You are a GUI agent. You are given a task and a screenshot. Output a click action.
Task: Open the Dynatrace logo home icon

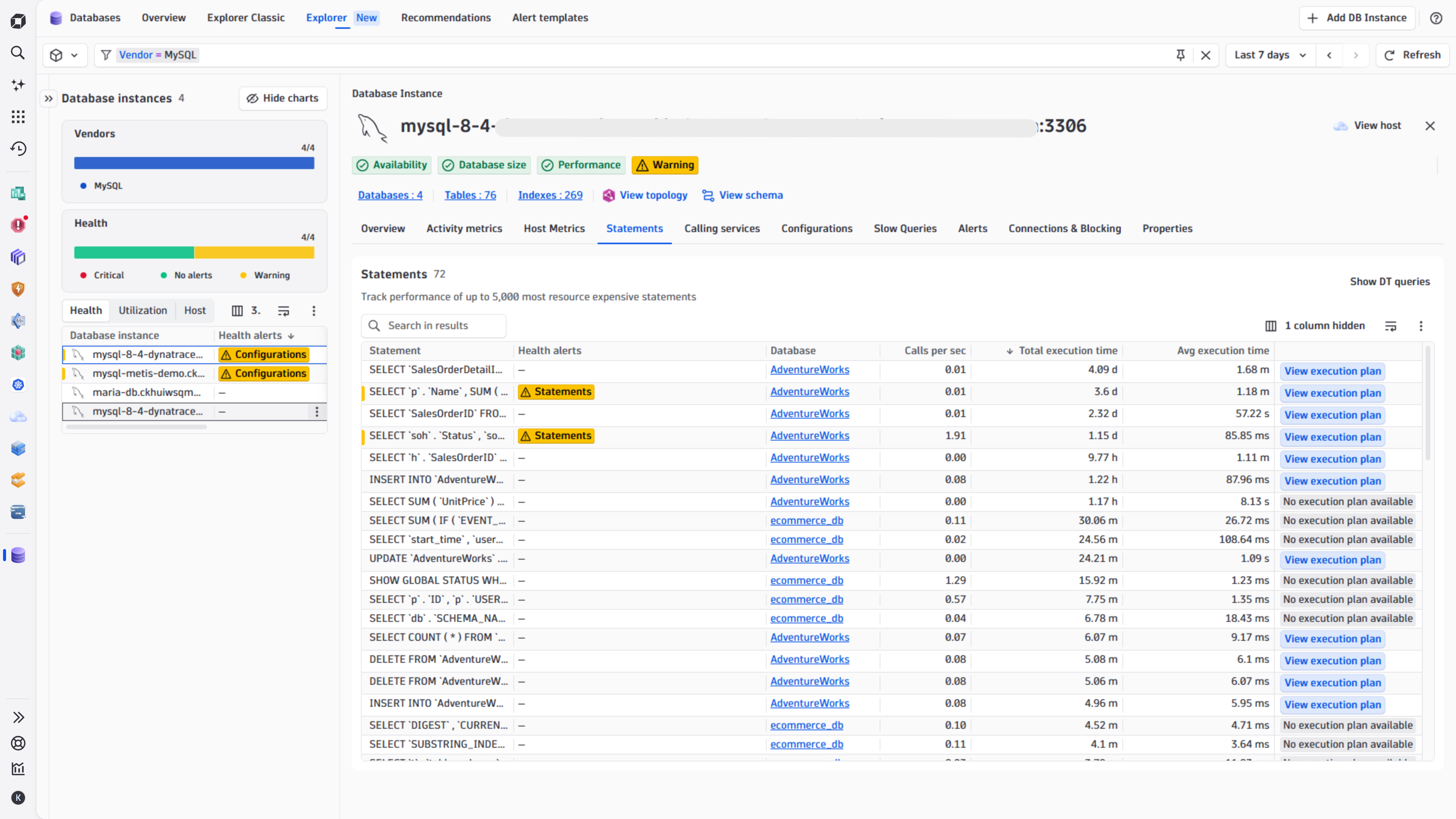(x=18, y=22)
